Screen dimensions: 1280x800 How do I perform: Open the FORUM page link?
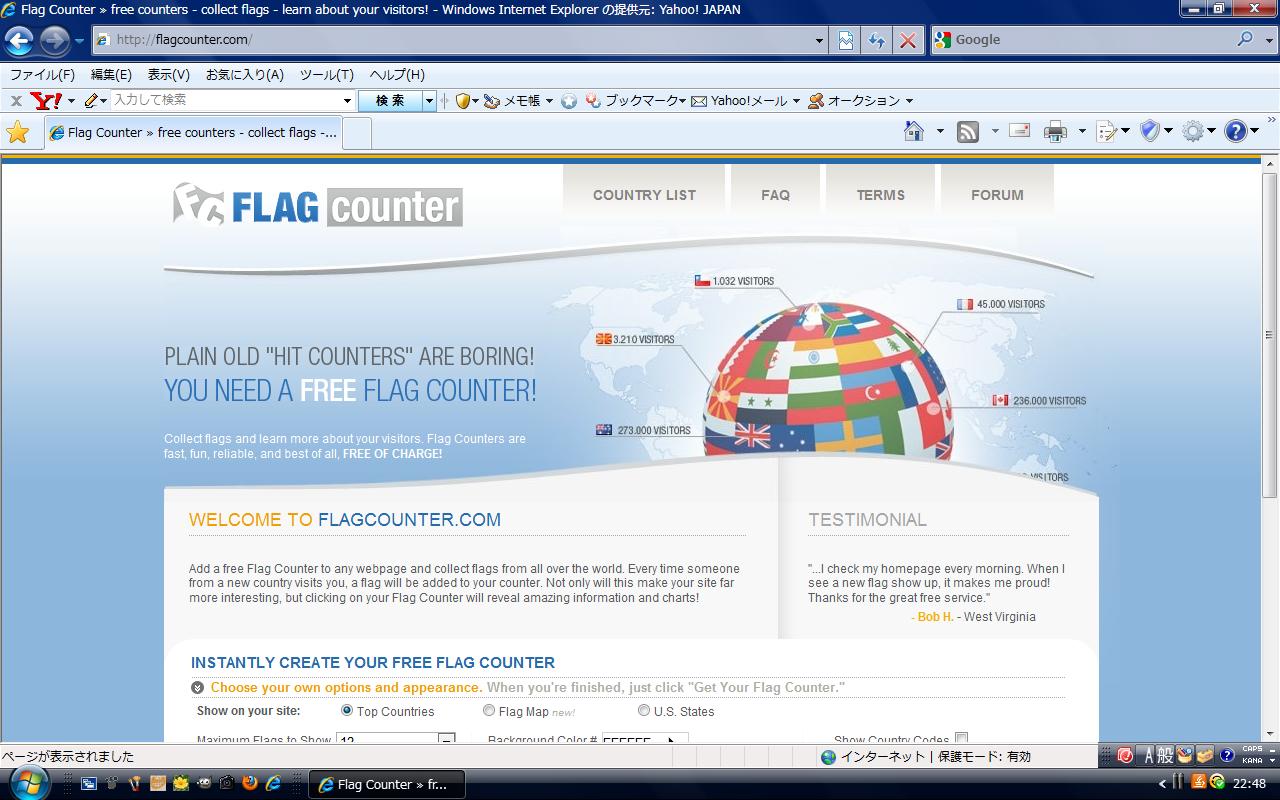[x=997, y=195]
